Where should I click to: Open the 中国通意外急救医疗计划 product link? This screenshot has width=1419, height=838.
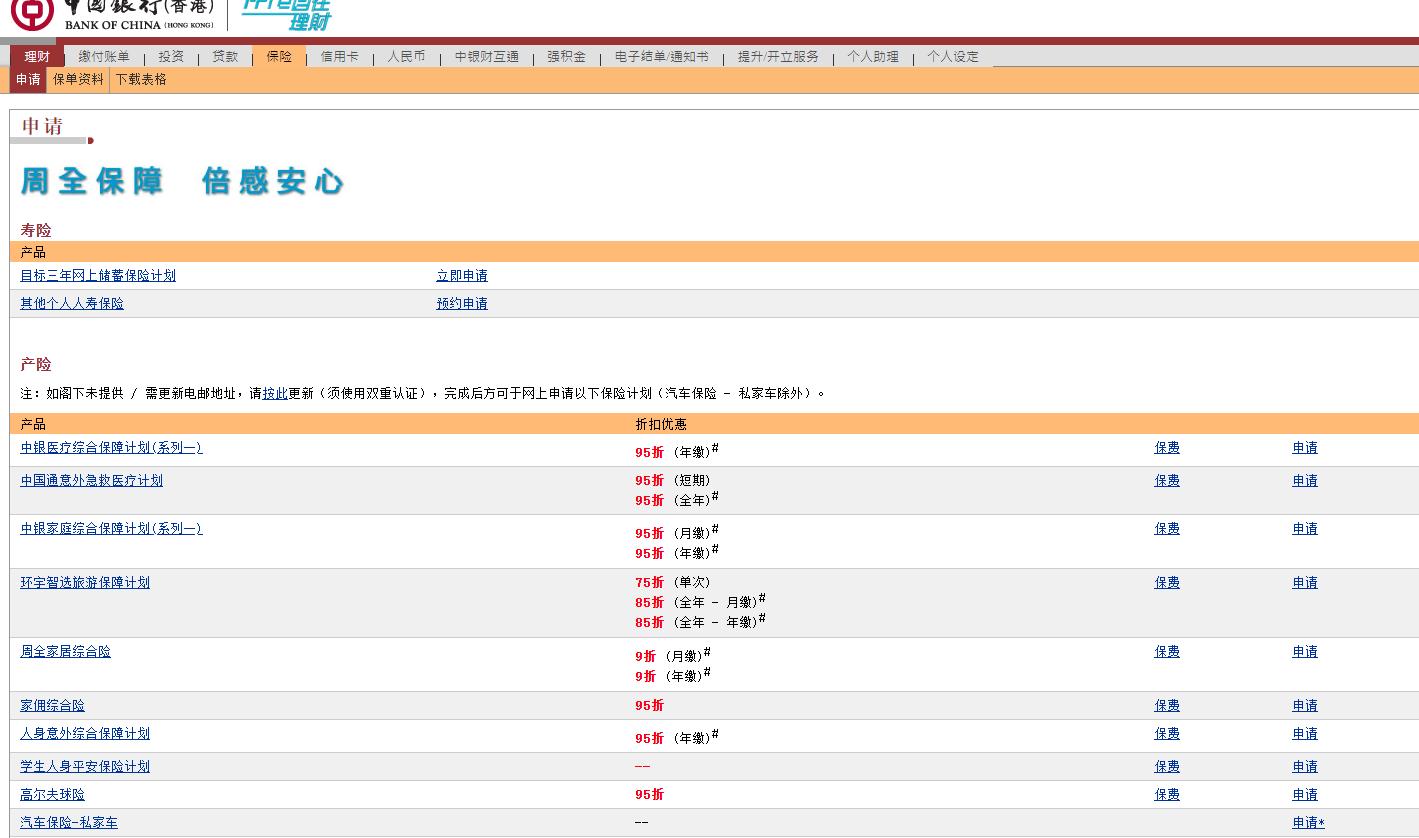(92, 481)
